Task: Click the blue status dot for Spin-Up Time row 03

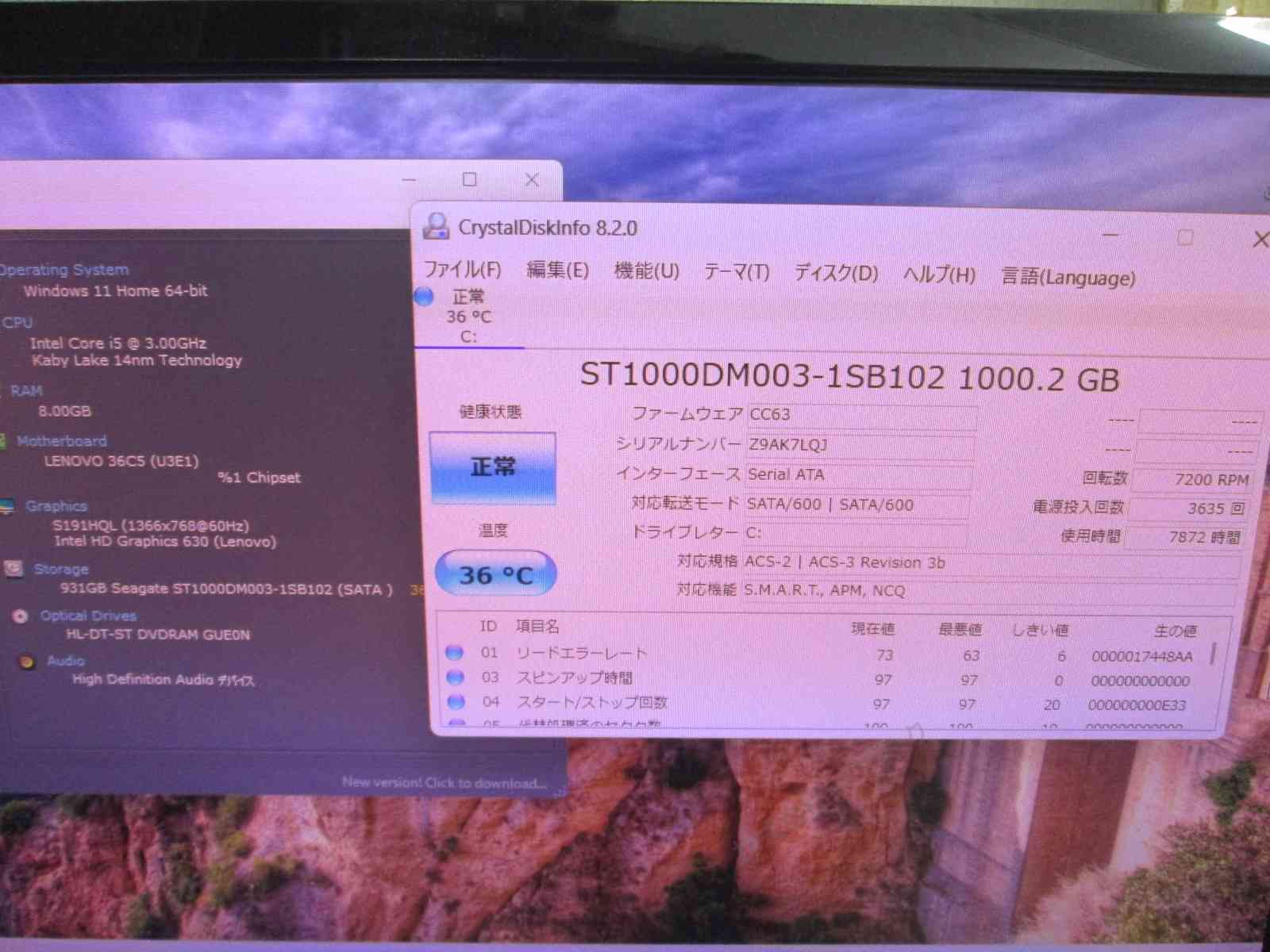Action: 455,678
